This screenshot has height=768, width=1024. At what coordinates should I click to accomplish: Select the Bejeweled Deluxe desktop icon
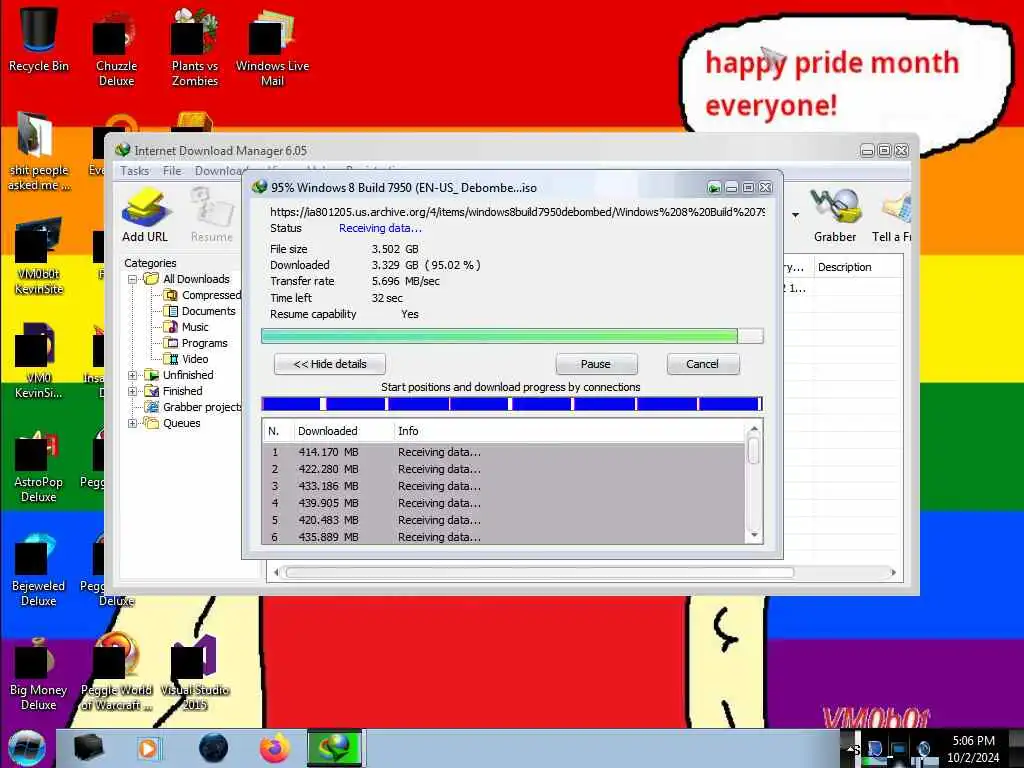(x=39, y=570)
